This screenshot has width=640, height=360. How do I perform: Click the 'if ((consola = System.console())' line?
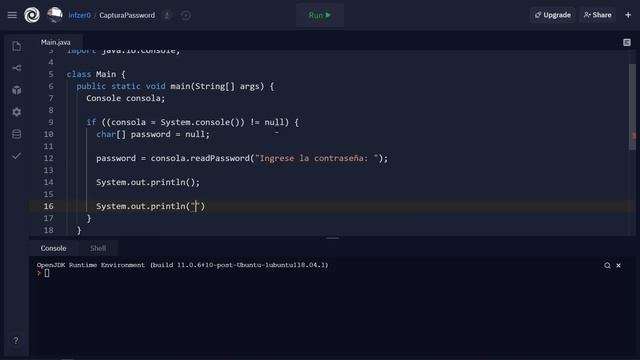click(x=192, y=122)
